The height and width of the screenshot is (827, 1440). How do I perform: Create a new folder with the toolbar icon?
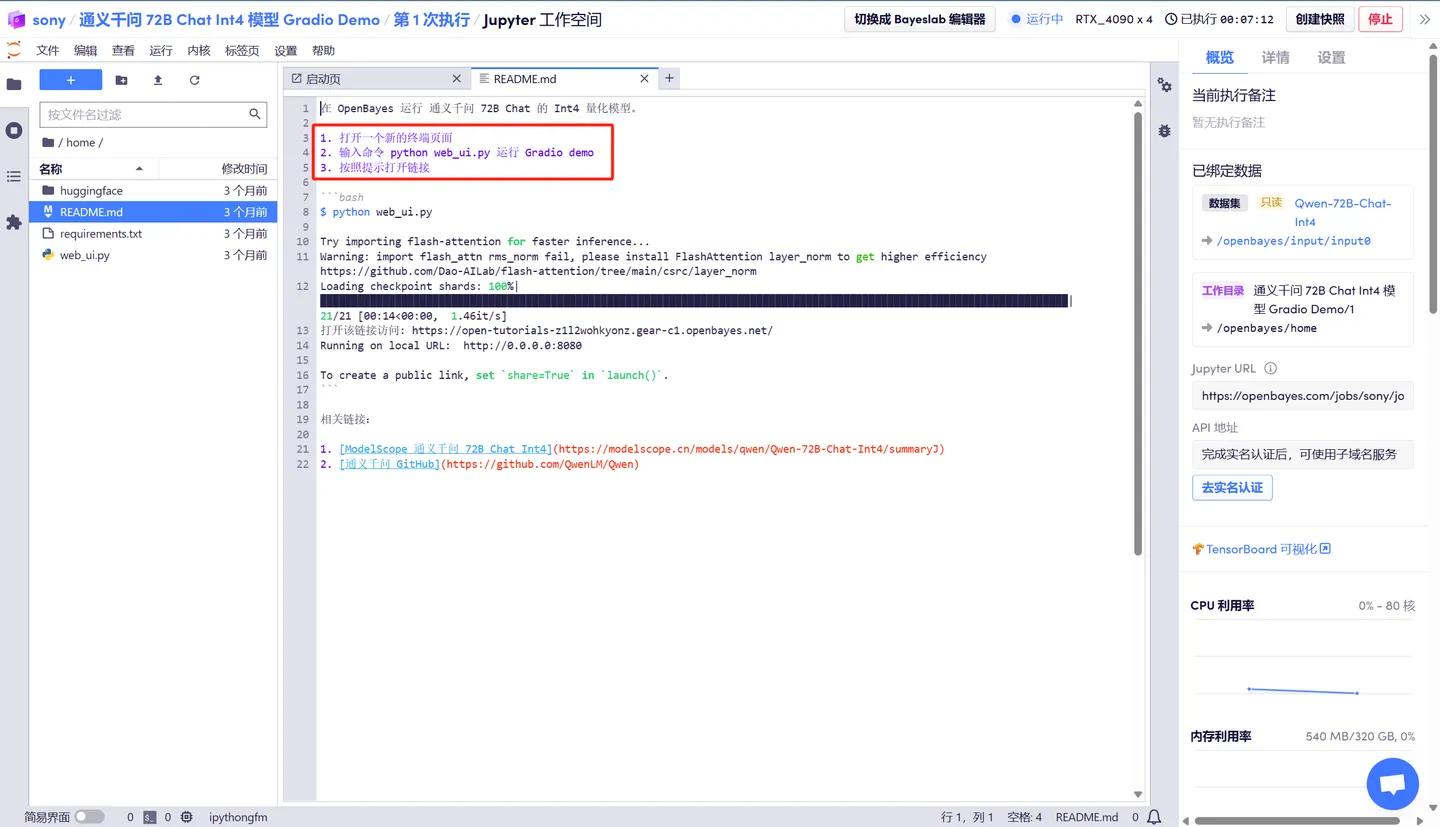[121, 80]
